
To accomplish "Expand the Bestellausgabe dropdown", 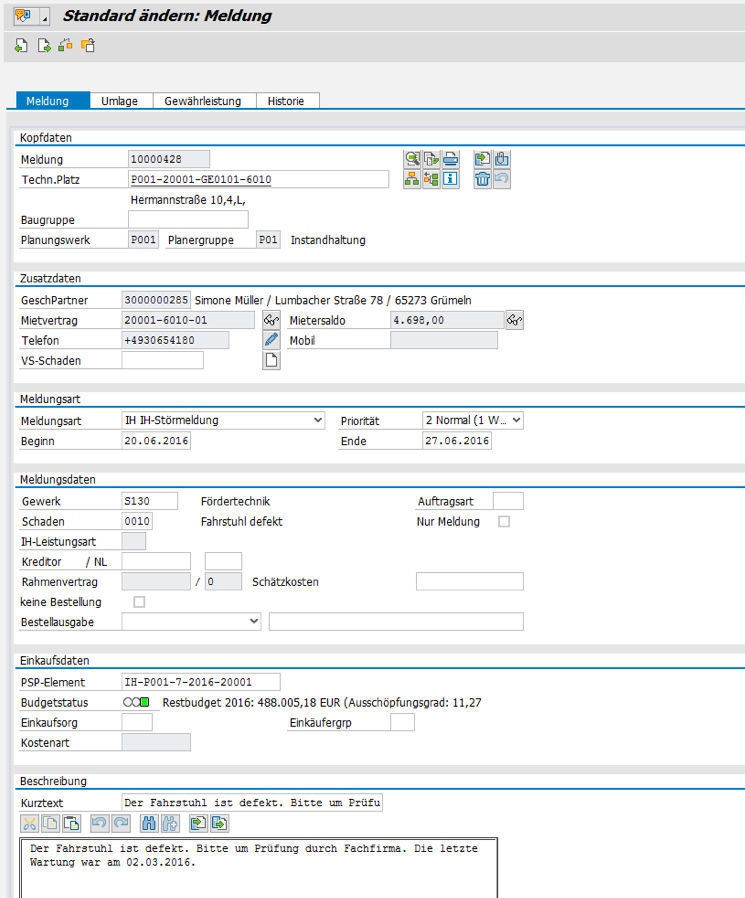I will (x=254, y=622).
